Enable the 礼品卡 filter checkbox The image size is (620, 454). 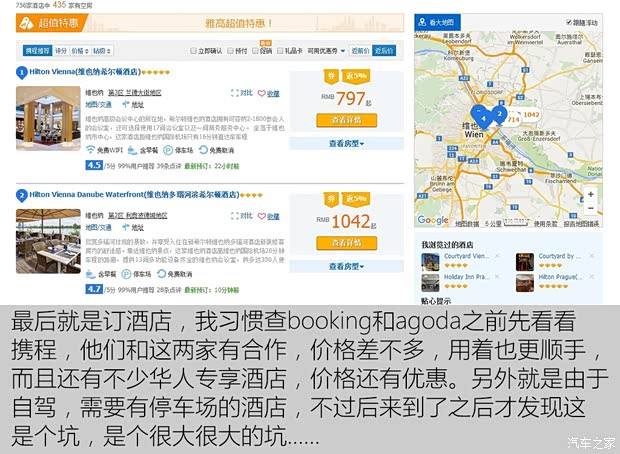pos(280,51)
